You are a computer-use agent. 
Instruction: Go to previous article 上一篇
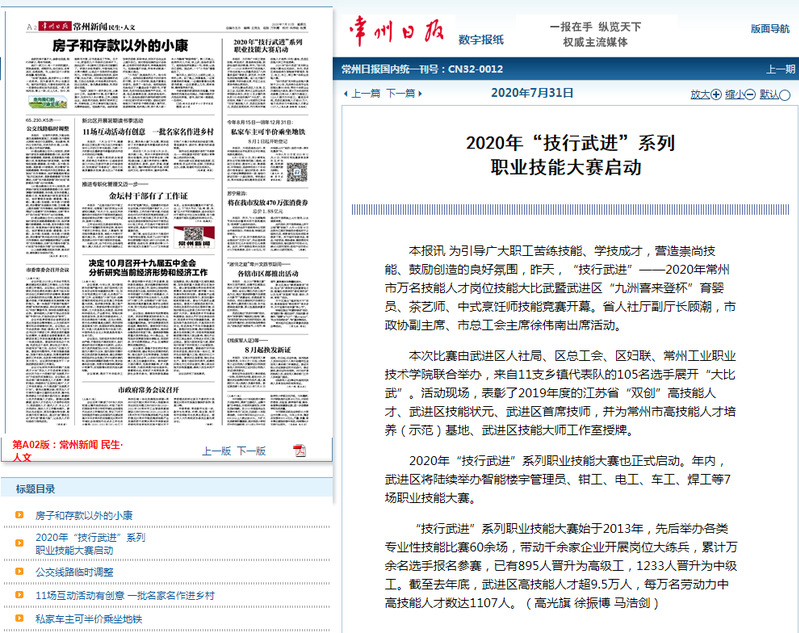point(365,94)
